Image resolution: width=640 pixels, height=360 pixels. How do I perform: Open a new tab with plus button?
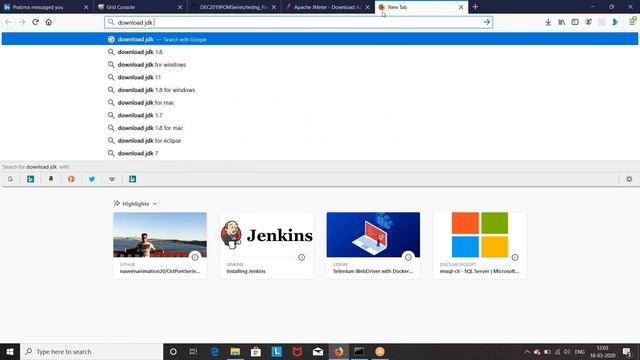point(475,7)
